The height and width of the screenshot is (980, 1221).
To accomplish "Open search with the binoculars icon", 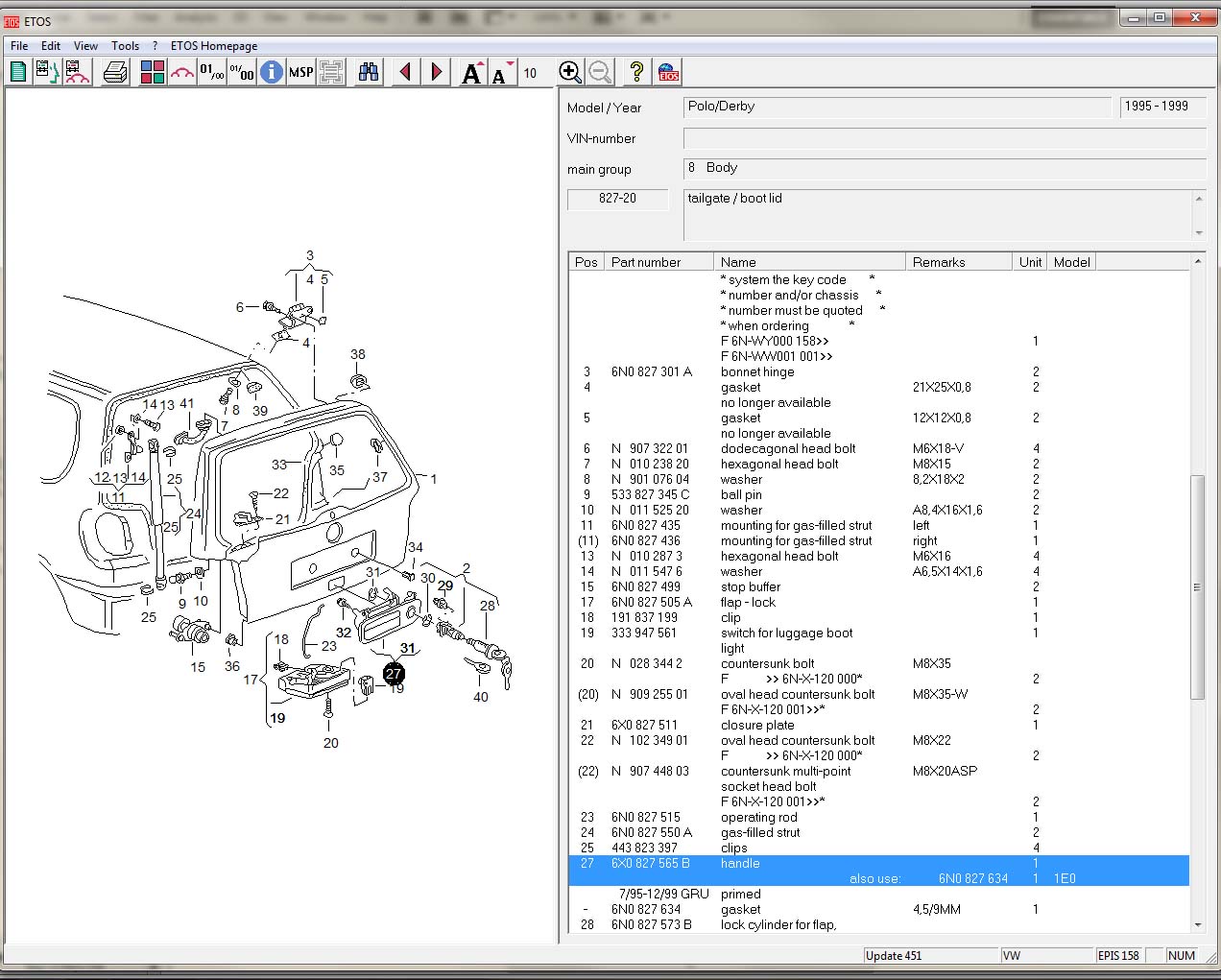I will (x=369, y=72).
